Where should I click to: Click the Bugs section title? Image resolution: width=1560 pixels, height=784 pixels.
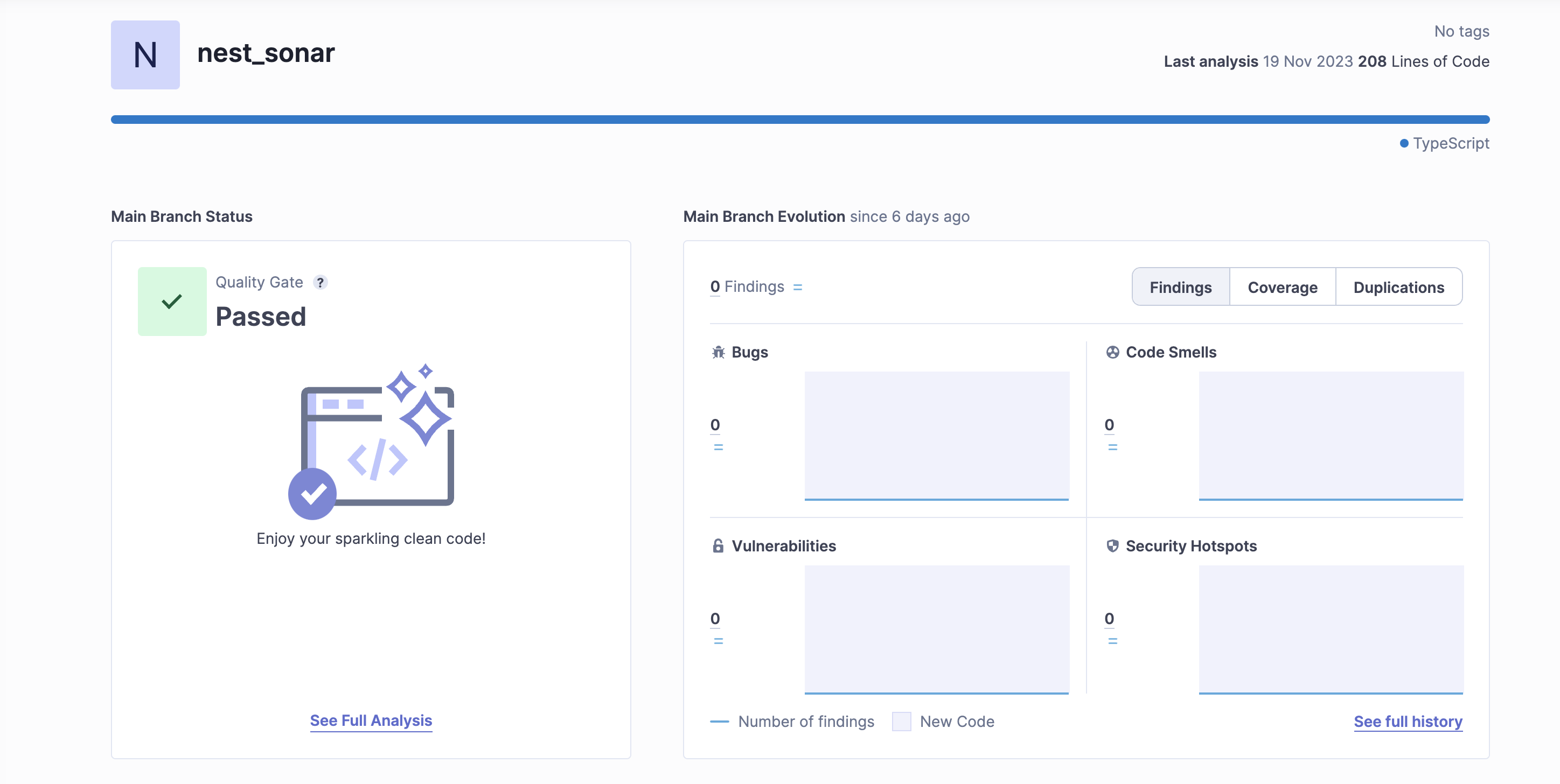tap(750, 352)
